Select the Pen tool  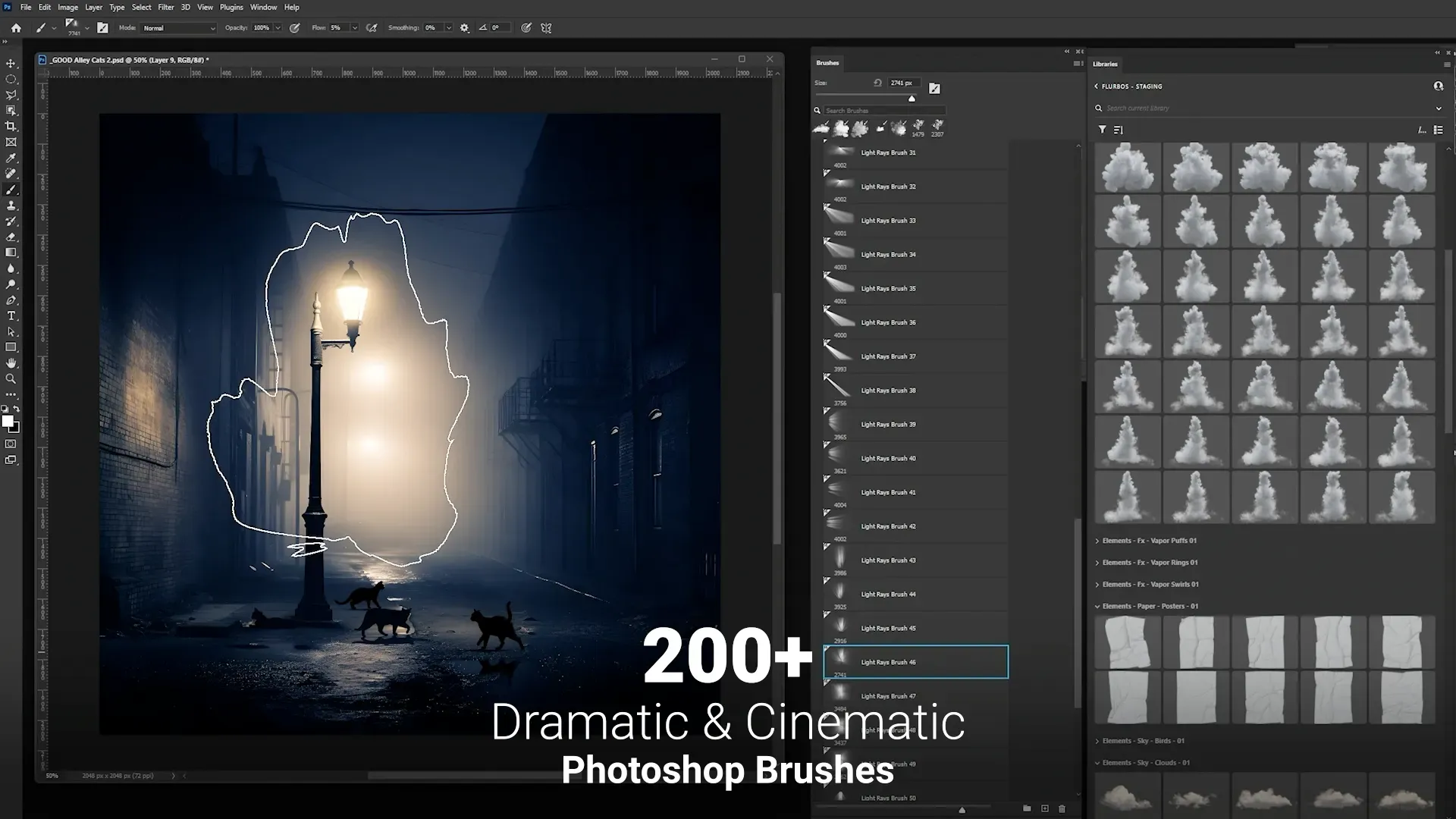pyautogui.click(x=11, y=300)
